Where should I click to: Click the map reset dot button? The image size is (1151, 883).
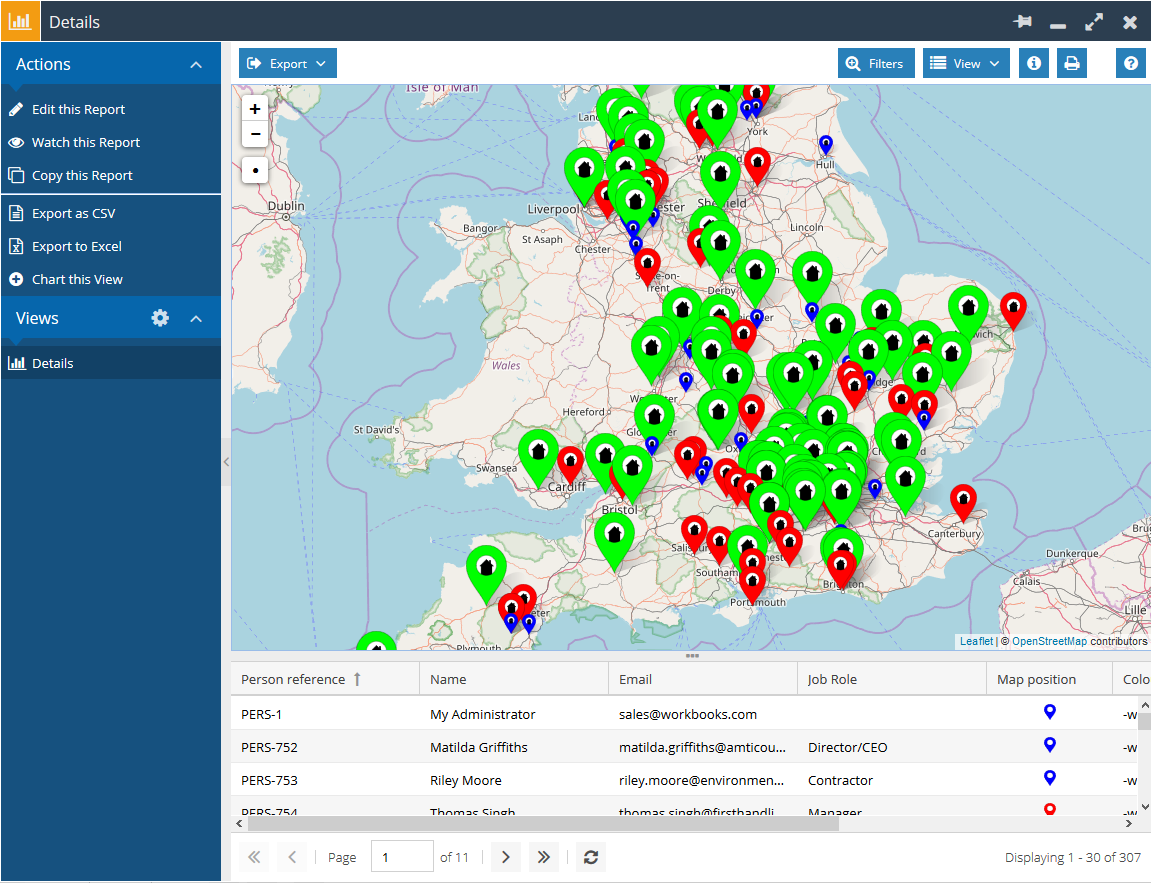pyautogui.click(x=255, y=170)
